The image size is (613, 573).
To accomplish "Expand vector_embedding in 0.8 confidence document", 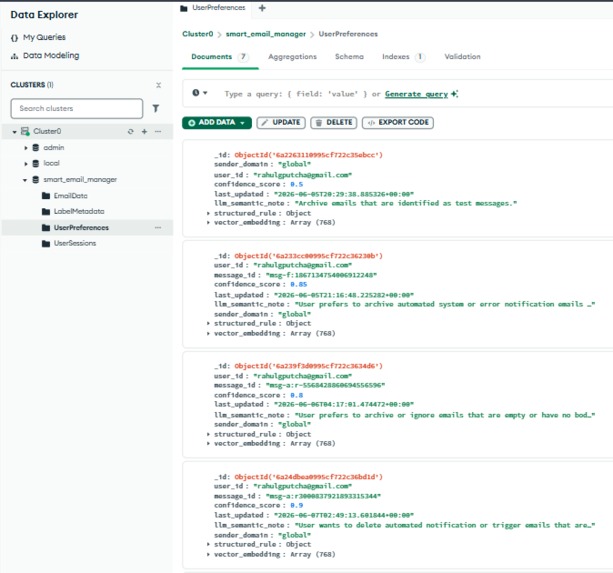I will 208,443.
